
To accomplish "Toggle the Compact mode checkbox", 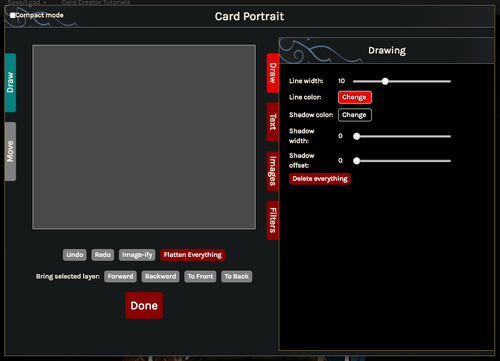I will (13, 15).
